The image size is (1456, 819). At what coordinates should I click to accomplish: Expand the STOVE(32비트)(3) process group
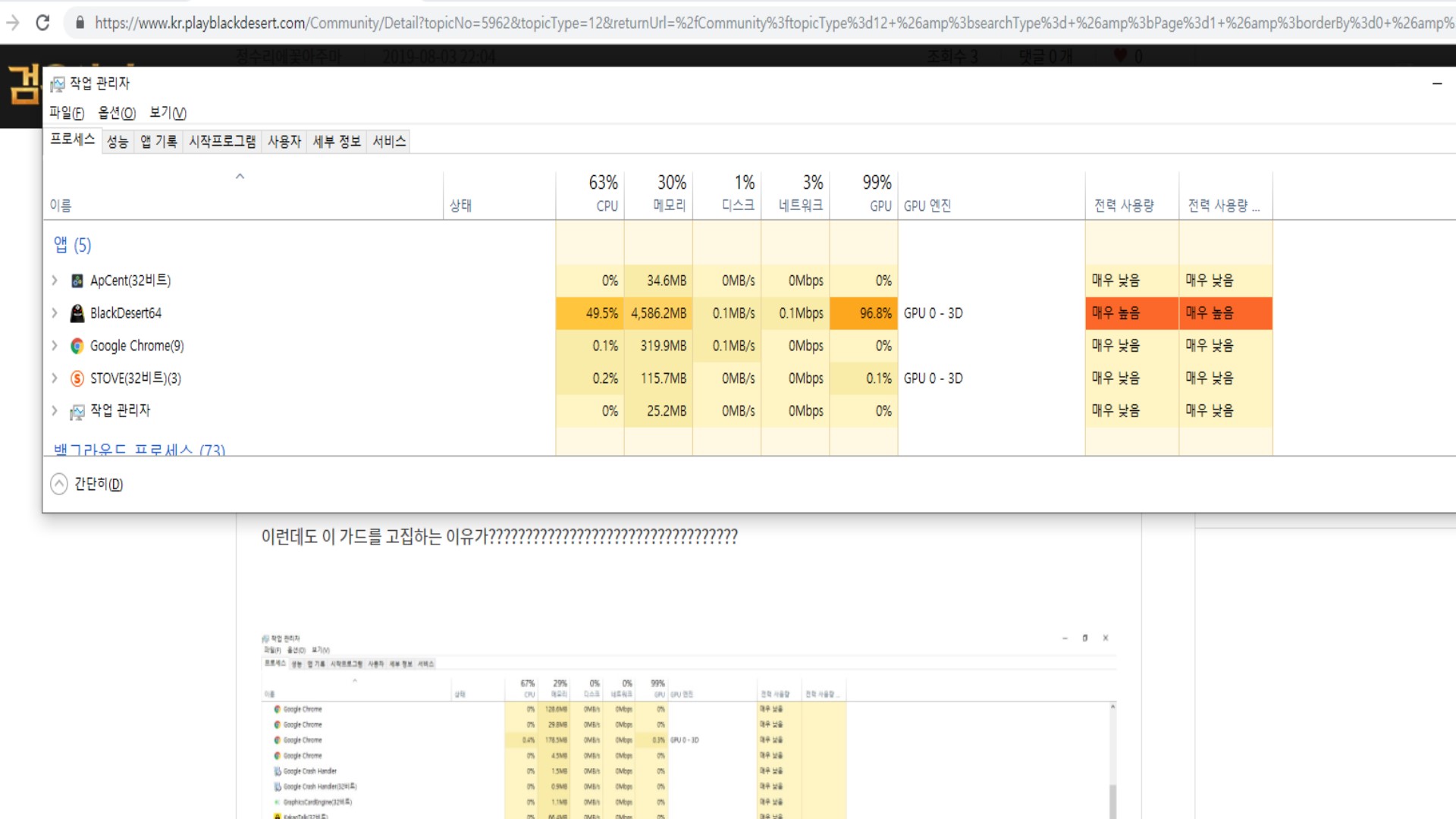pyautogui.click(x=55, y=378)
